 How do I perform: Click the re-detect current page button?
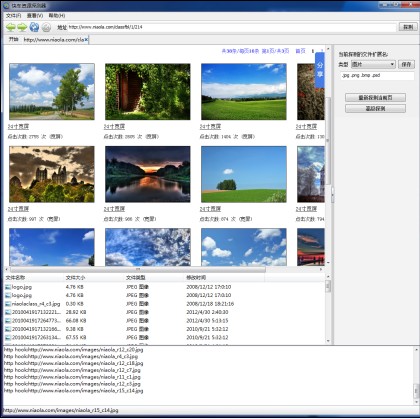tap(375, 98)
